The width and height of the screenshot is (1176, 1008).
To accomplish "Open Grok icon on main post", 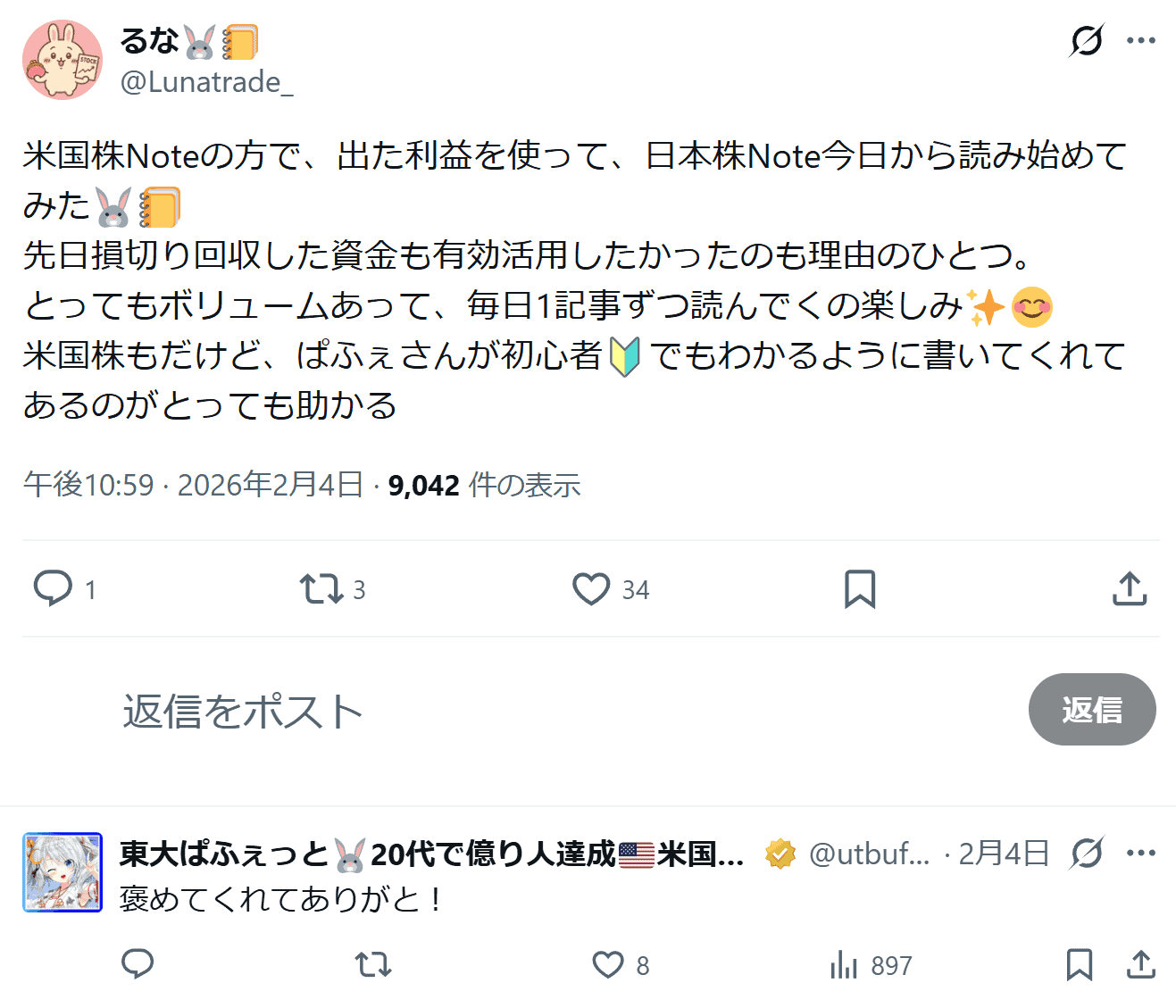I will point(1086,40).
